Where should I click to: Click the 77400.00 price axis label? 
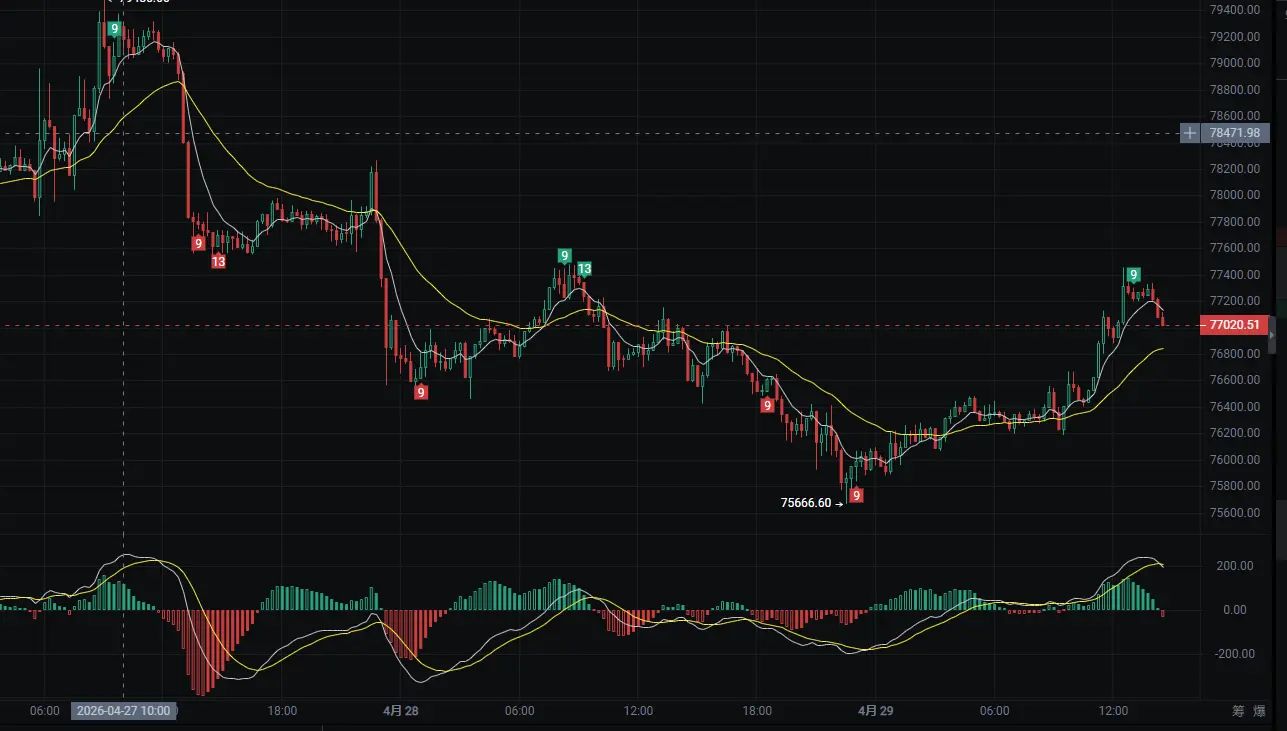pyautogui.click(x=1233, y=275)
